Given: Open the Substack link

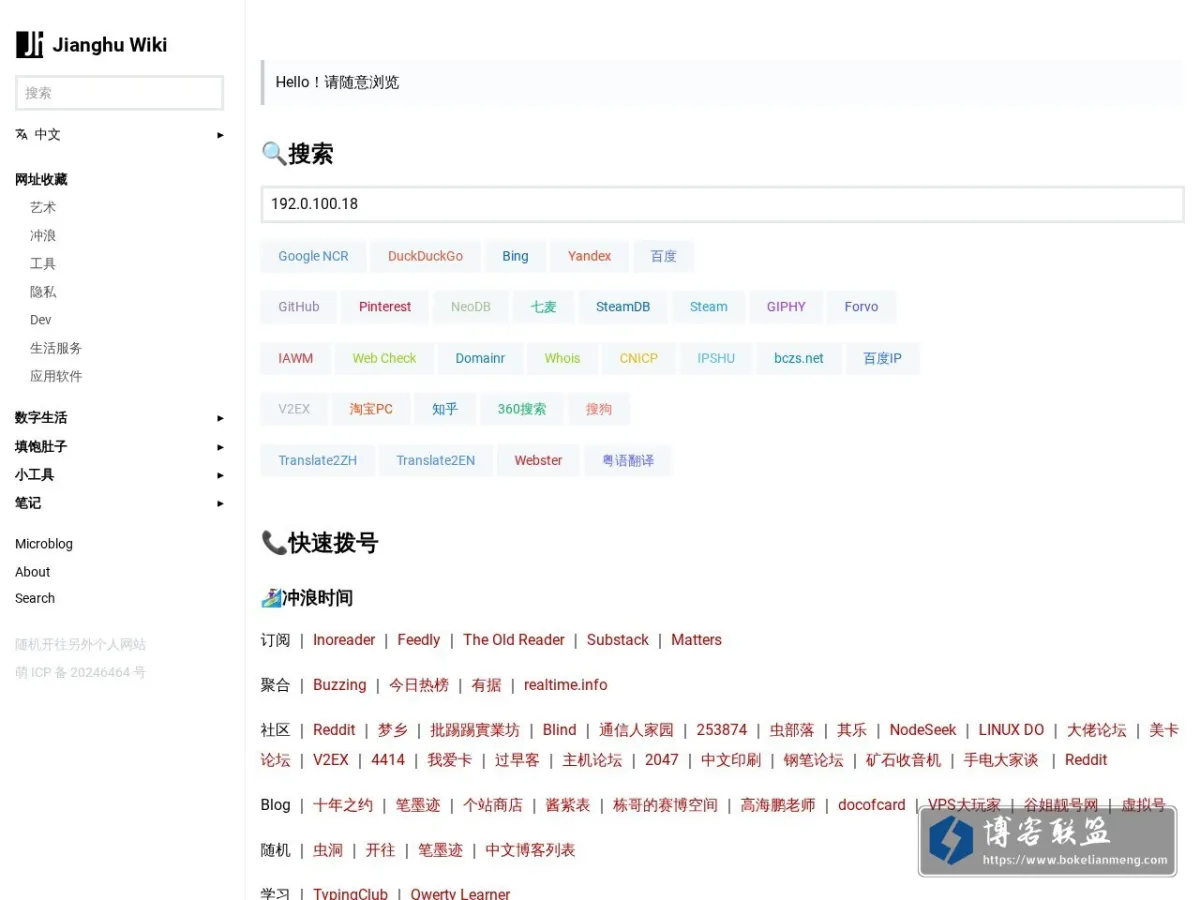Looking at the screenshot, I should 618,640.
